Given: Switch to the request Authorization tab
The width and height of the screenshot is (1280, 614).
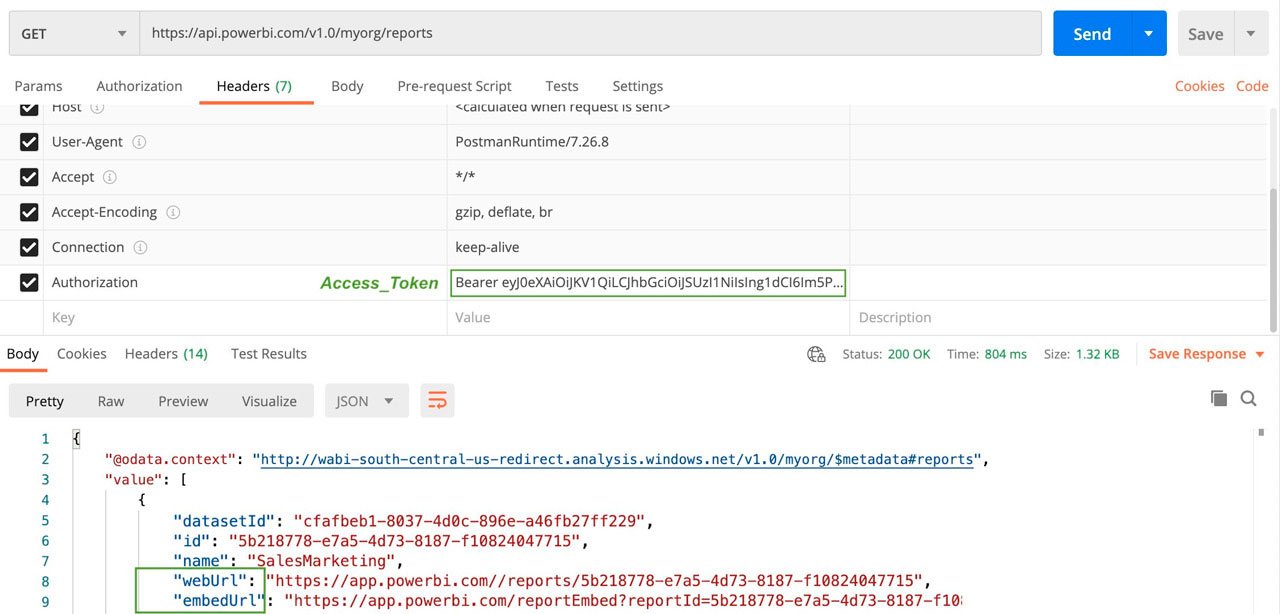Looking at the screenshot, I should coord(139,86).
